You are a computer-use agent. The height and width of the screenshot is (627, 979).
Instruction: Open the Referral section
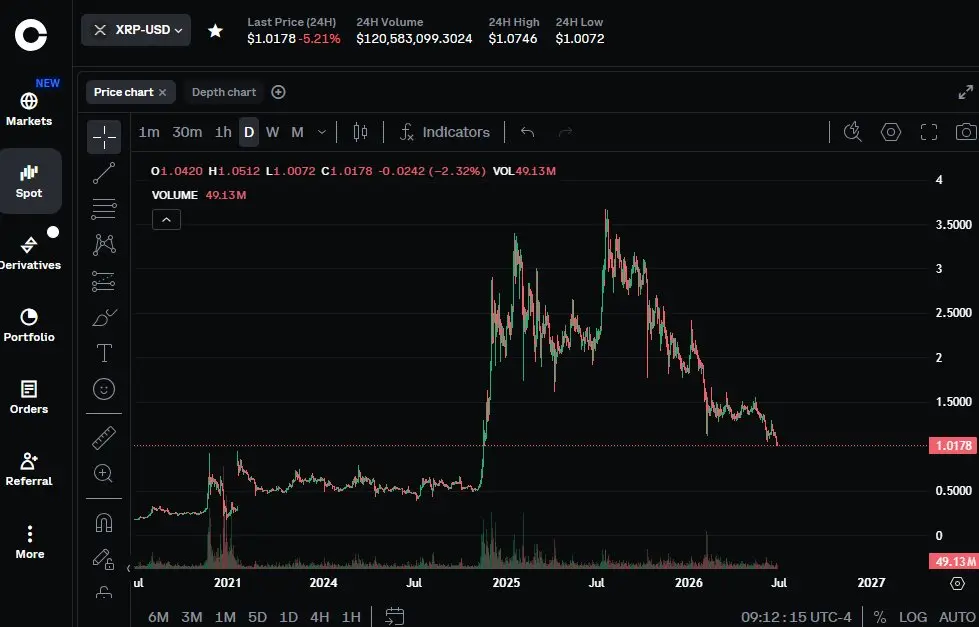pos(29,470)
